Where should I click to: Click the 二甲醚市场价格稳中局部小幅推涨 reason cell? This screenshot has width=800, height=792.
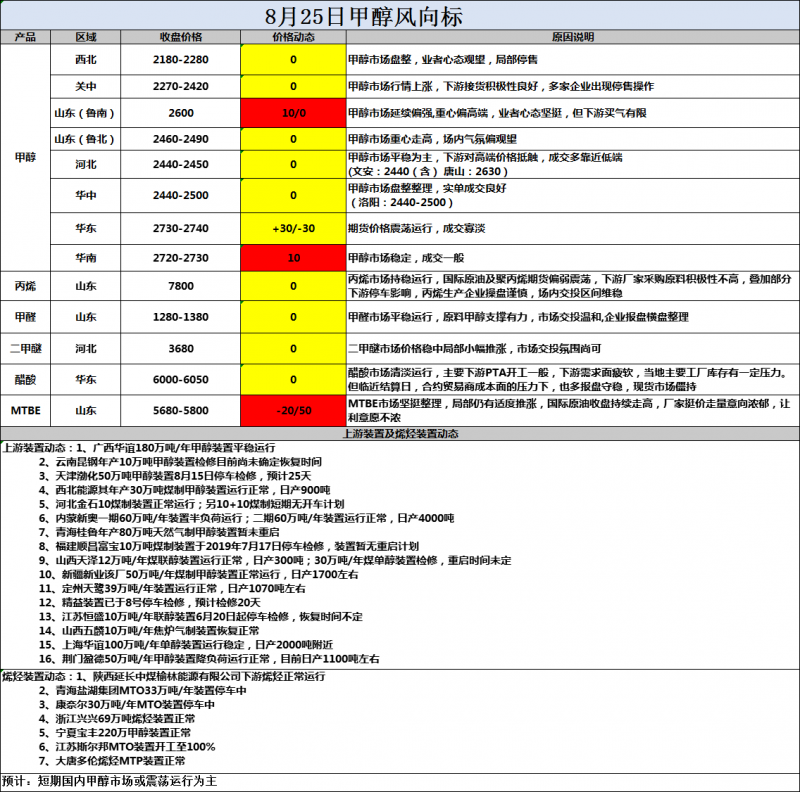tap(572, 349)
